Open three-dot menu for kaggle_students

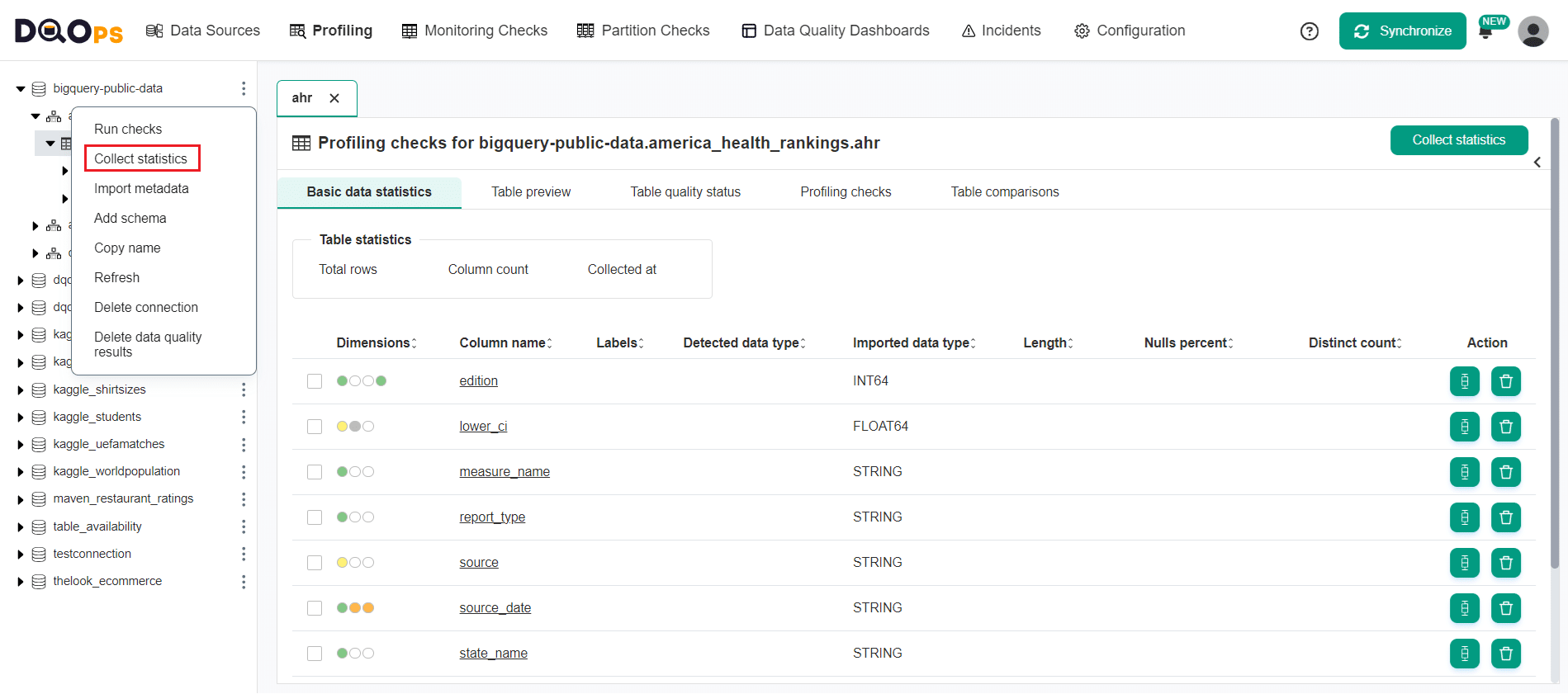point(243,417)
